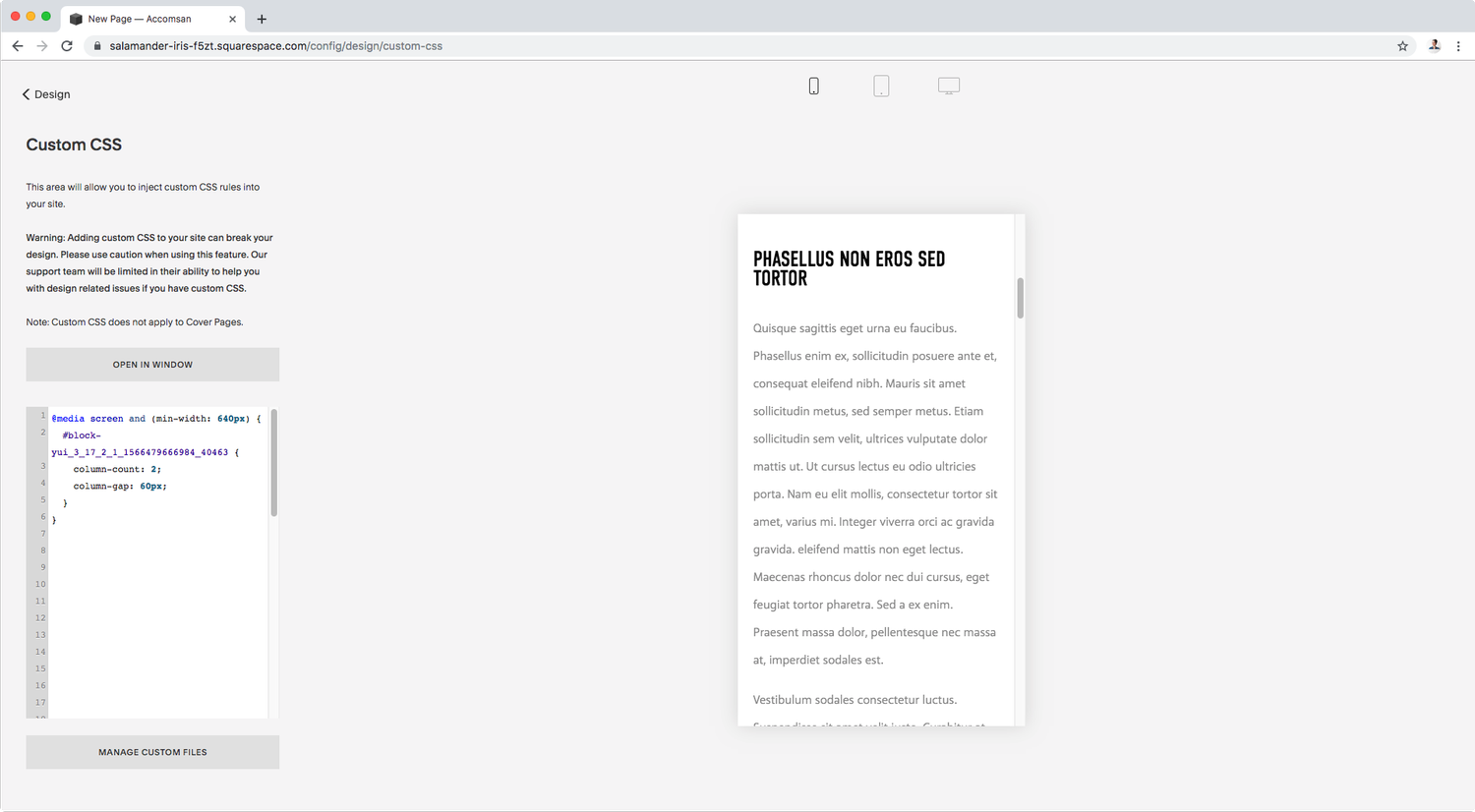Image resolution: width=1475 pixels, height=812 pixels.
Task: Navigate back with the browser back arrow
Action: pyautogui.click(x=17, y=45)
